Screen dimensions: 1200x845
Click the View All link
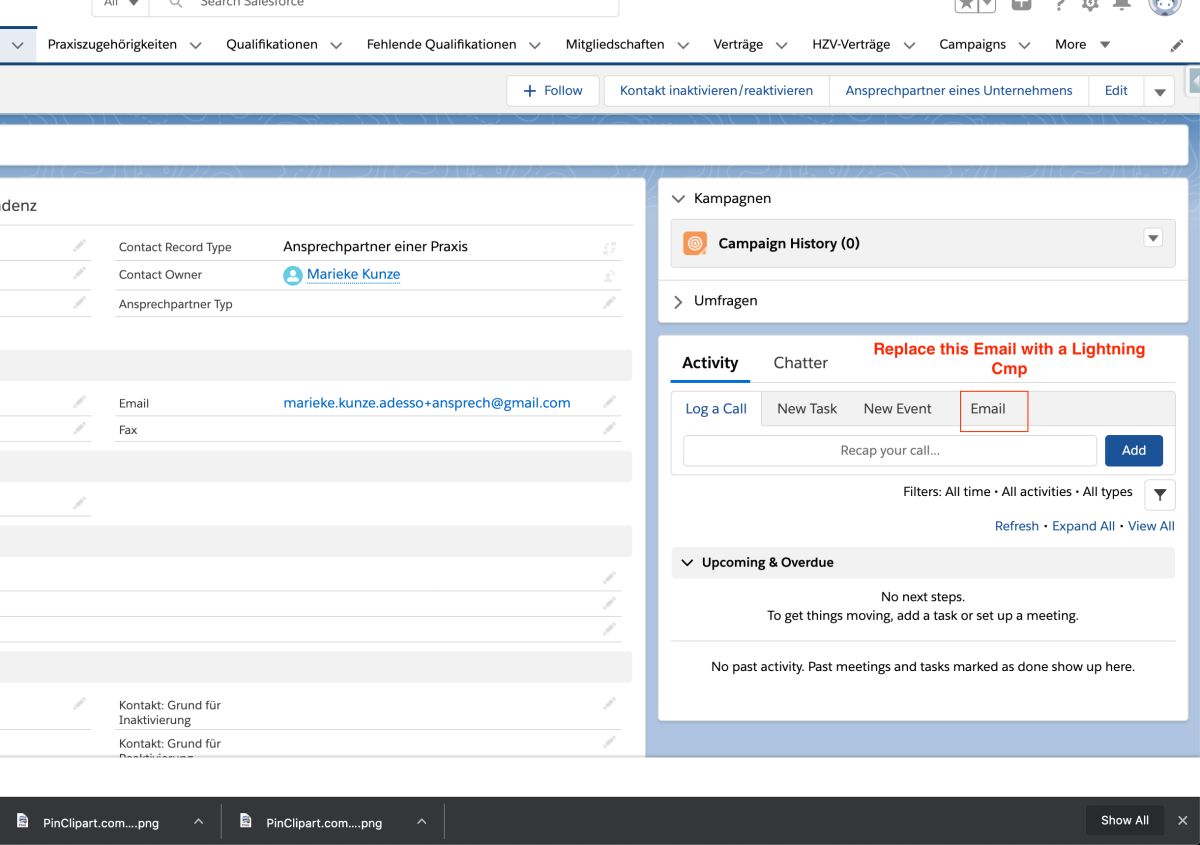coord(1151,526)
